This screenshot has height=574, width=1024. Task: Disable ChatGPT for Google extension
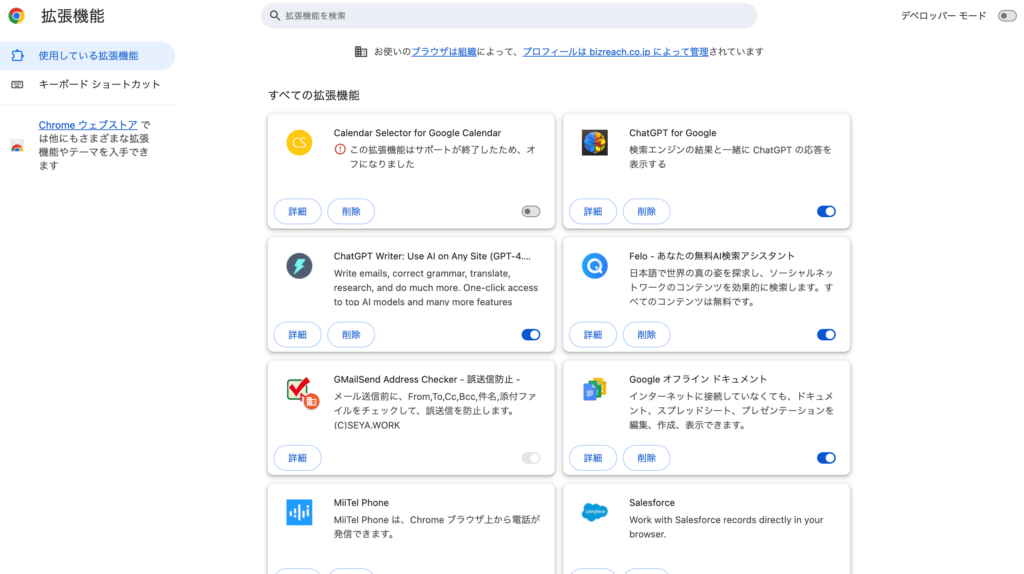click(x=826, y=212)
